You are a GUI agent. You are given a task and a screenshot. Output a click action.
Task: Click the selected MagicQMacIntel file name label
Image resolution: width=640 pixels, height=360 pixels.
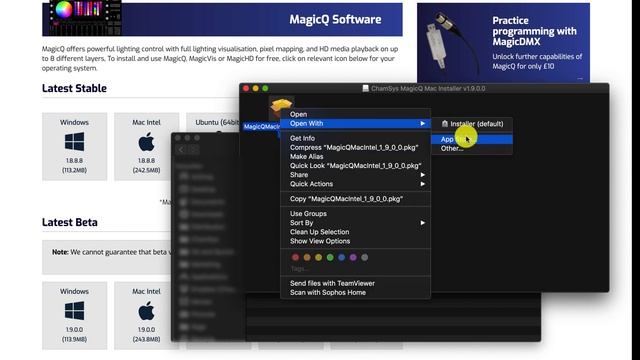pyautogui.click(x=262, y=127)
